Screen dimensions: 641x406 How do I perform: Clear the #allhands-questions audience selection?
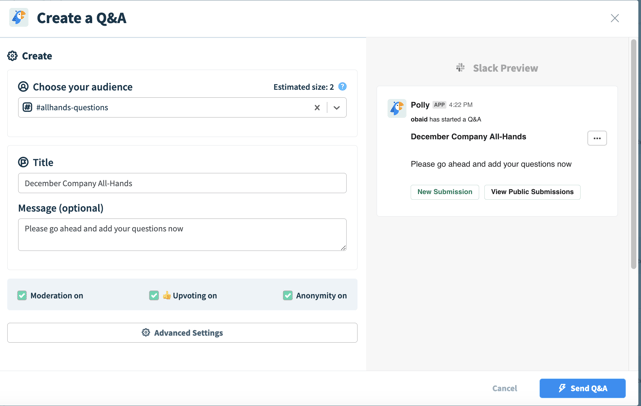pyautogui.click(x=317, y=108)
